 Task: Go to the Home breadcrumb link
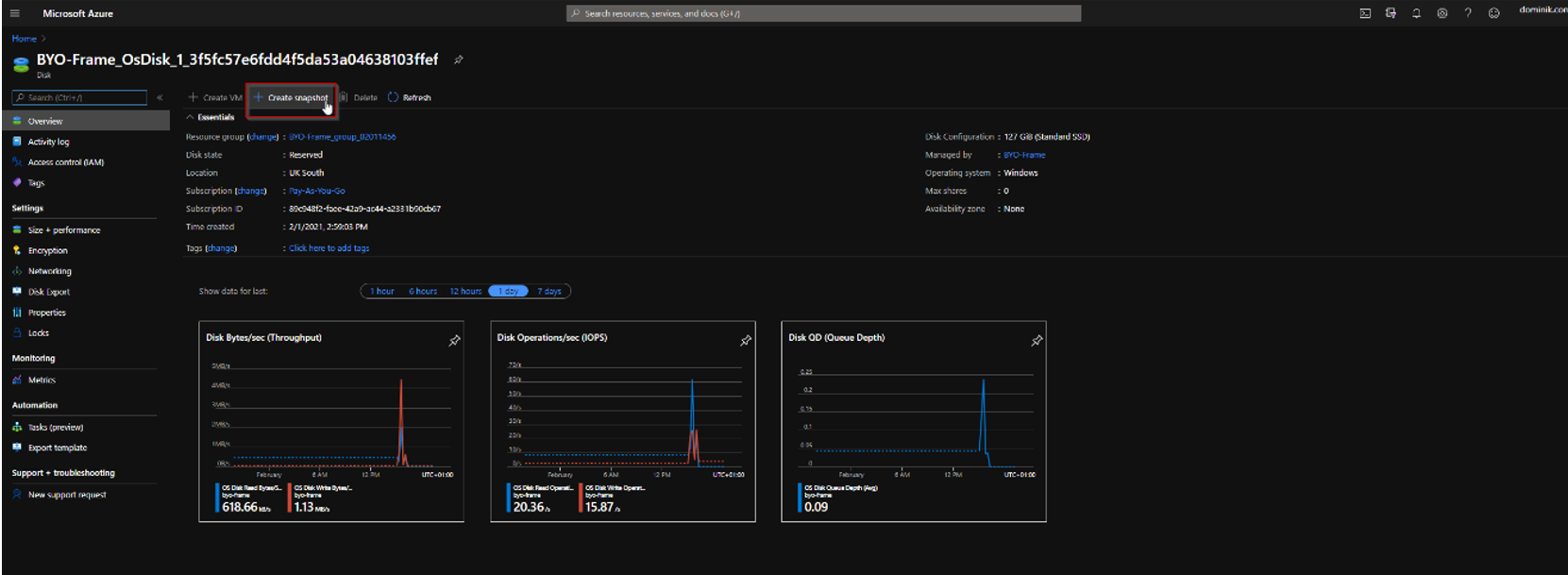[24, 39]
